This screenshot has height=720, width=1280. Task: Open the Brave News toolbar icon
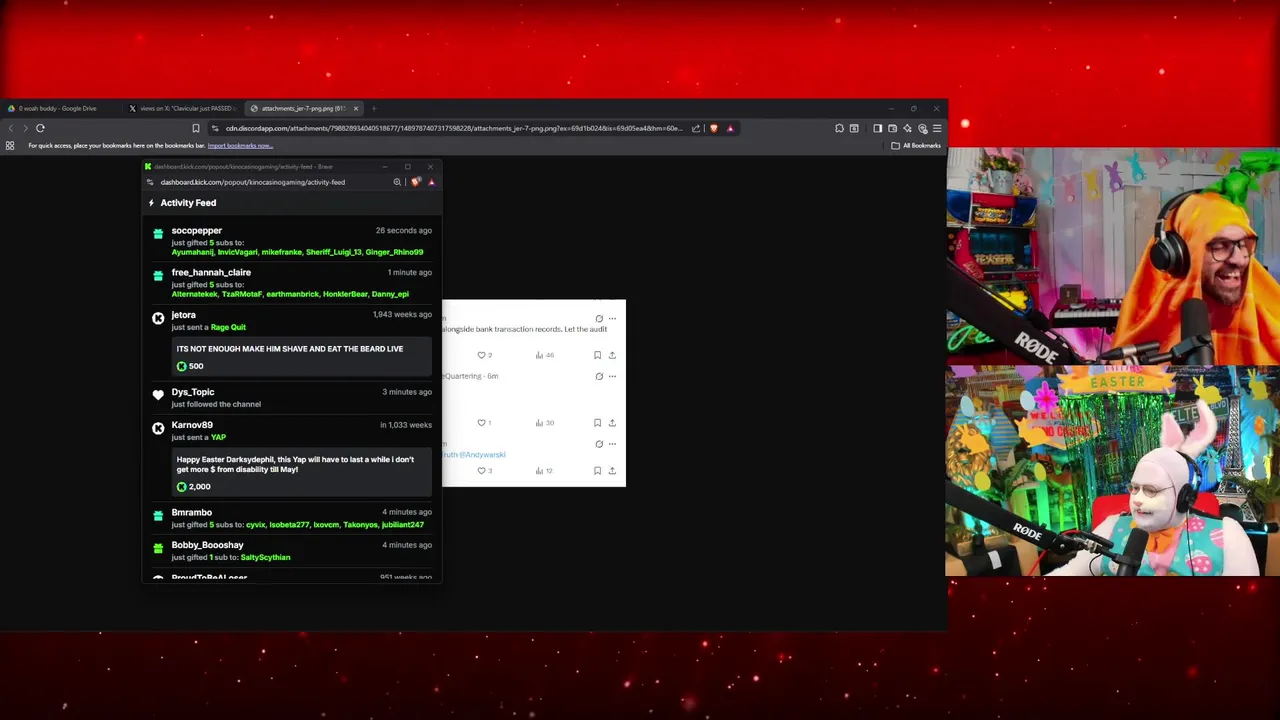tap(854, 128)
